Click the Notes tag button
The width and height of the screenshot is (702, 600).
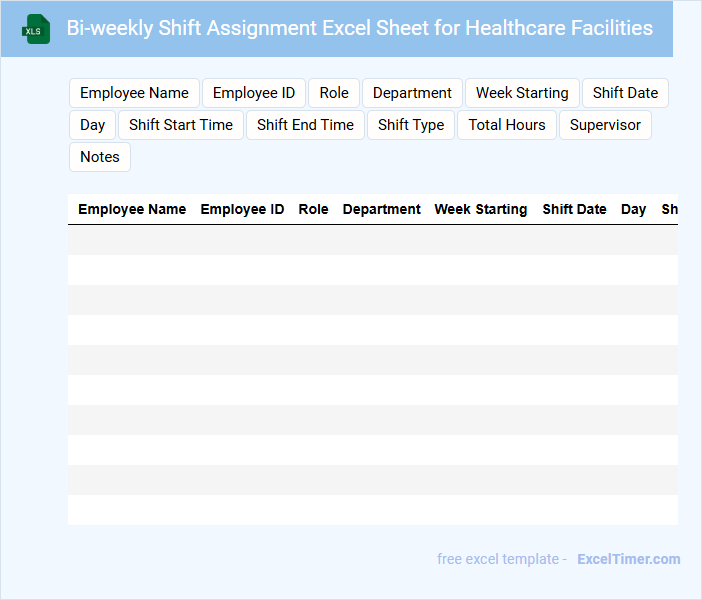pyautogui.click(x=100, y=157)
